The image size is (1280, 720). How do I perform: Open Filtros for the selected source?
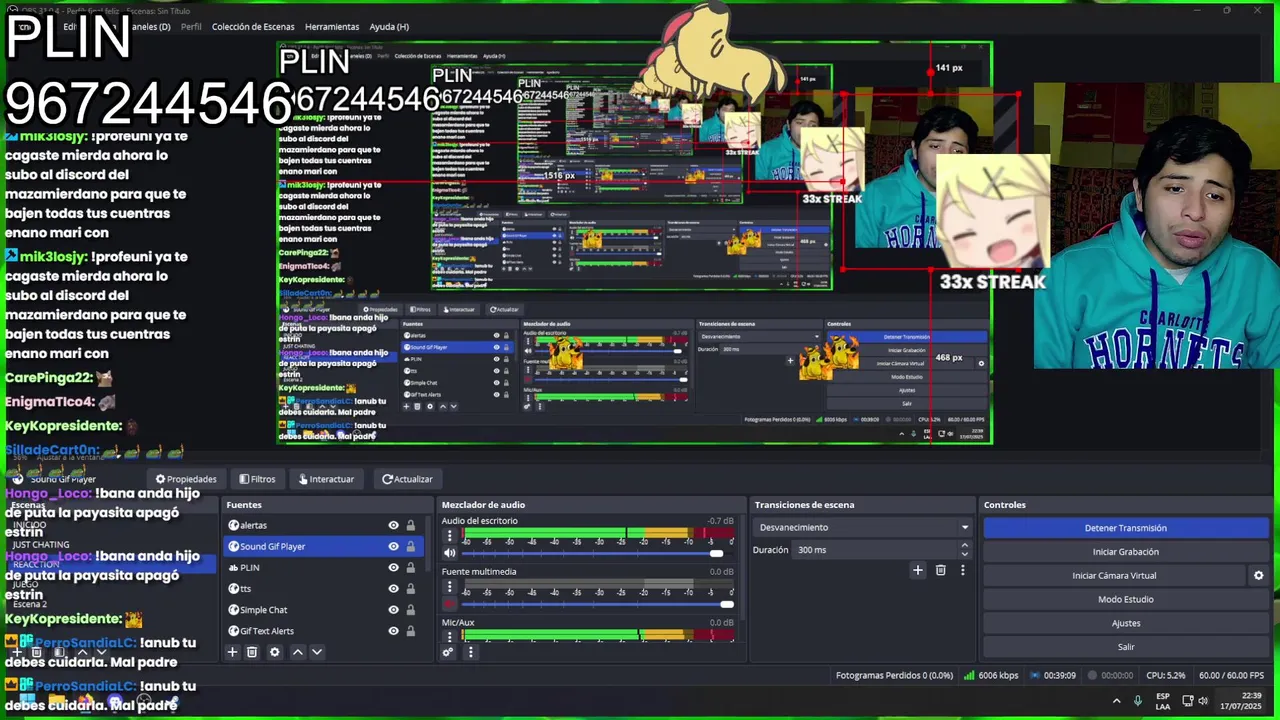(257, 479)
